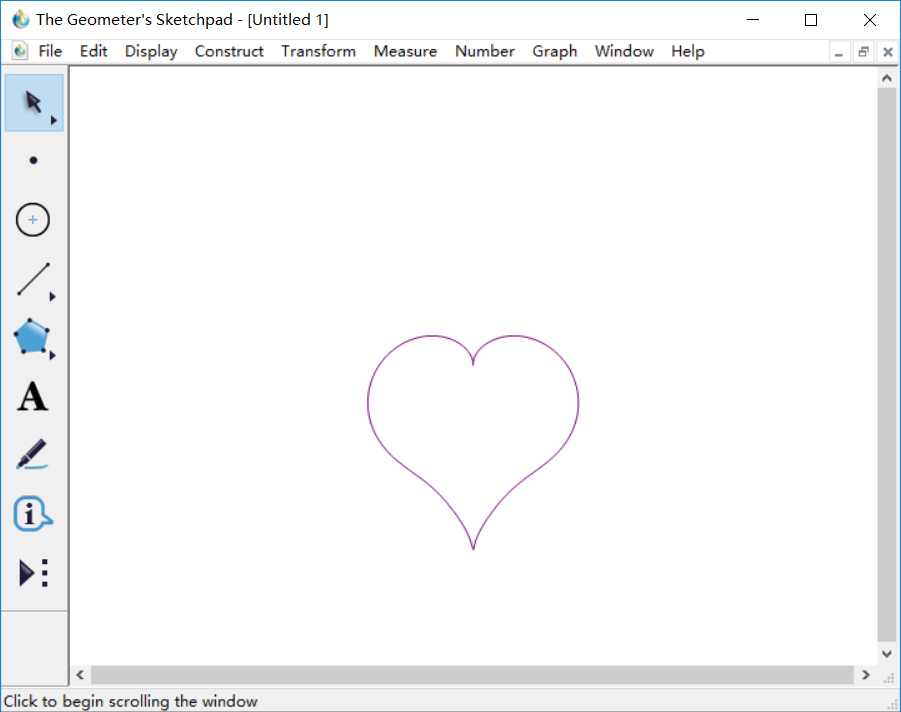Open the Custom Tools button
Viewport: 901px width, 712px height.
(x=33, y=573)
